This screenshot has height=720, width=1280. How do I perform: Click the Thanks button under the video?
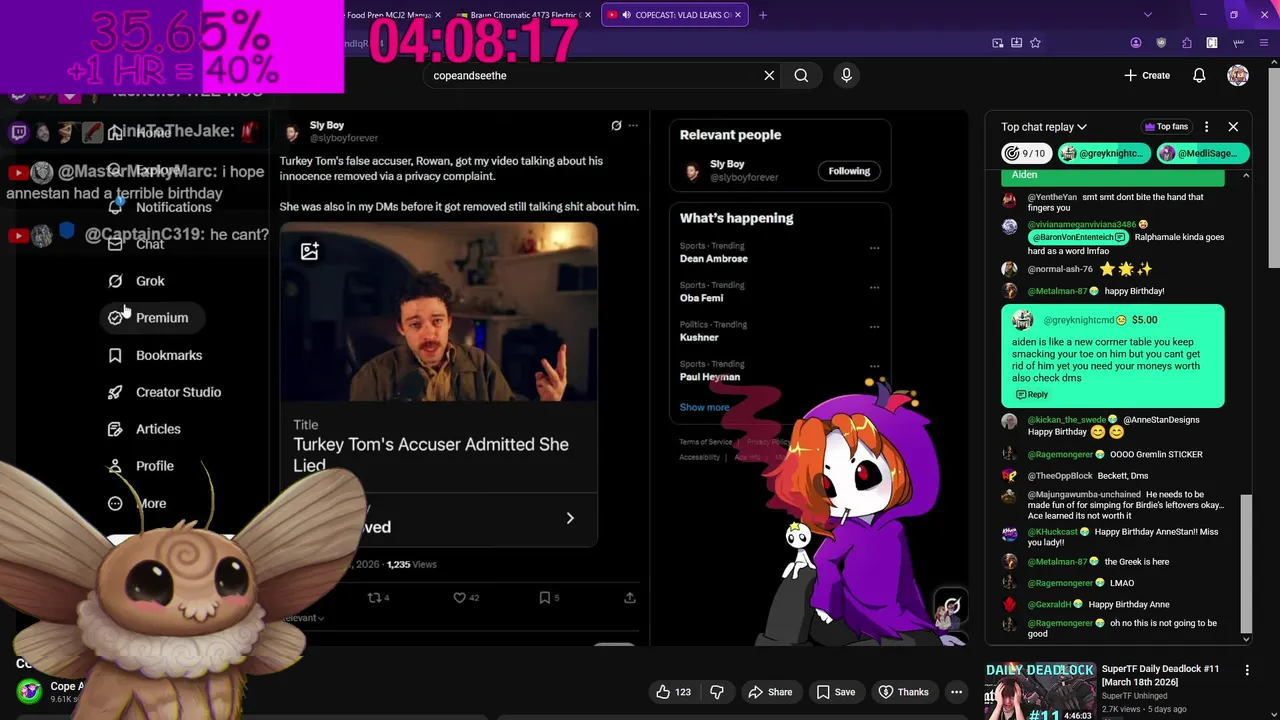click(903, 692)
